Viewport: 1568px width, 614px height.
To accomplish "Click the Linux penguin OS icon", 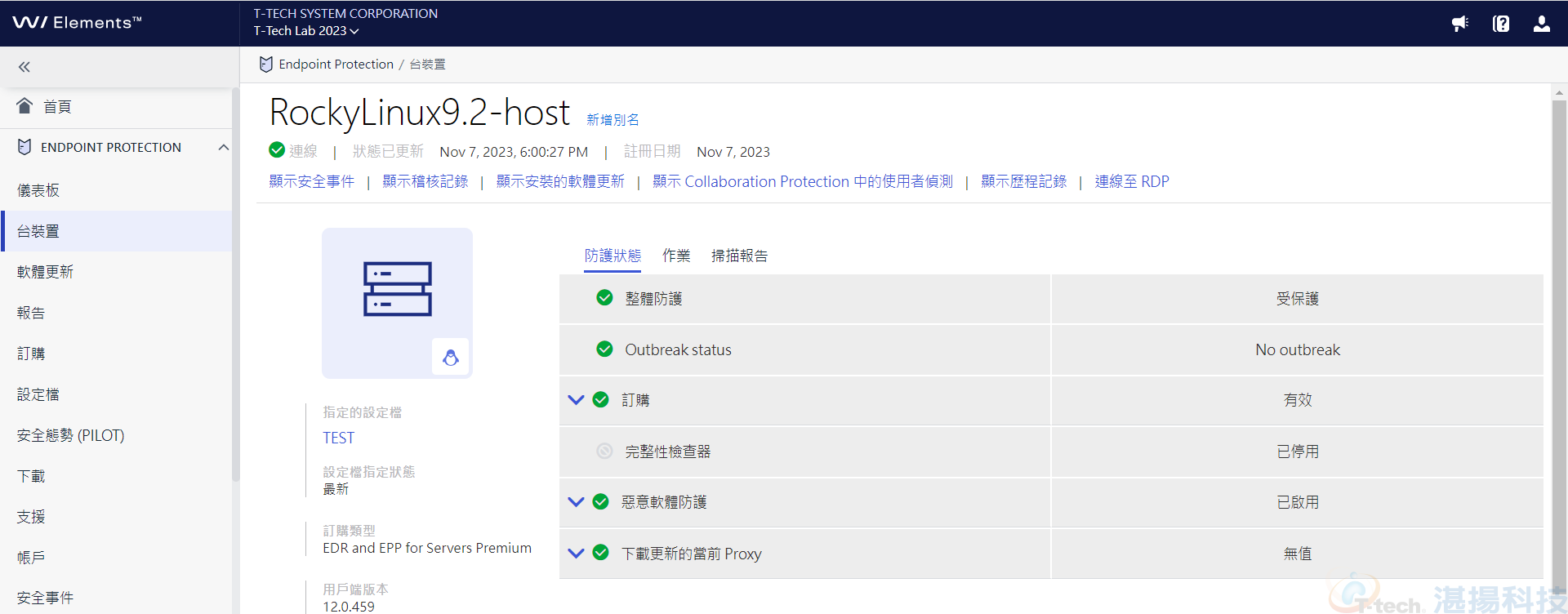I will click(x=450, y=357).
